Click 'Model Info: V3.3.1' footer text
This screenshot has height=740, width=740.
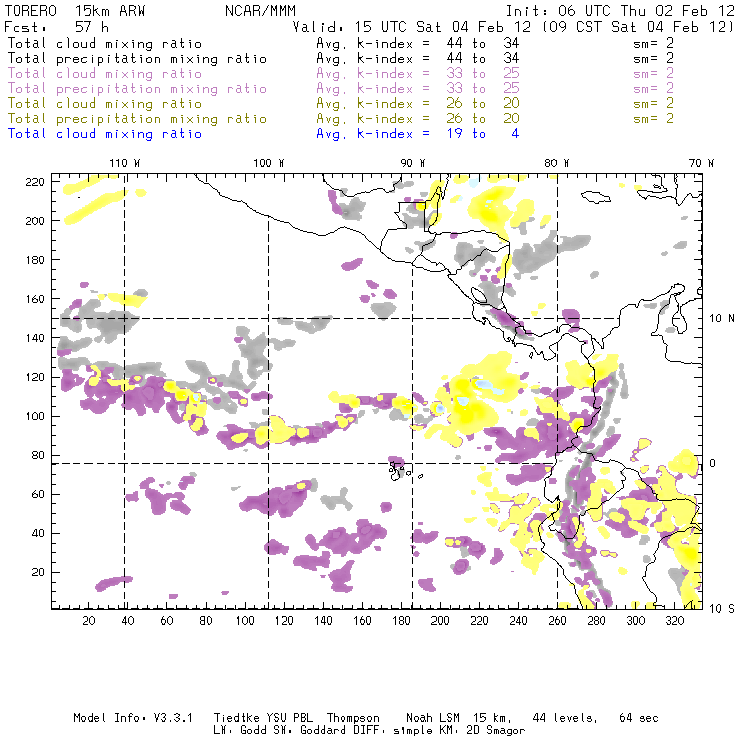point(133,718)
